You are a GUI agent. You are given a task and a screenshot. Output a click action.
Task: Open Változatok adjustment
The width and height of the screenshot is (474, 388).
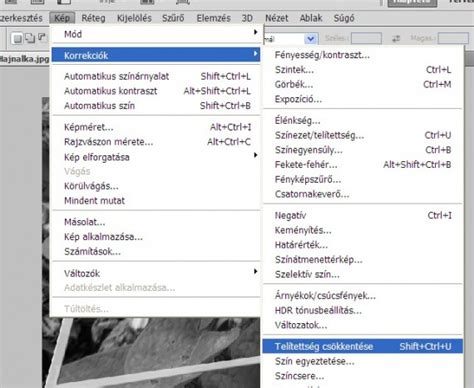[363, 325]
